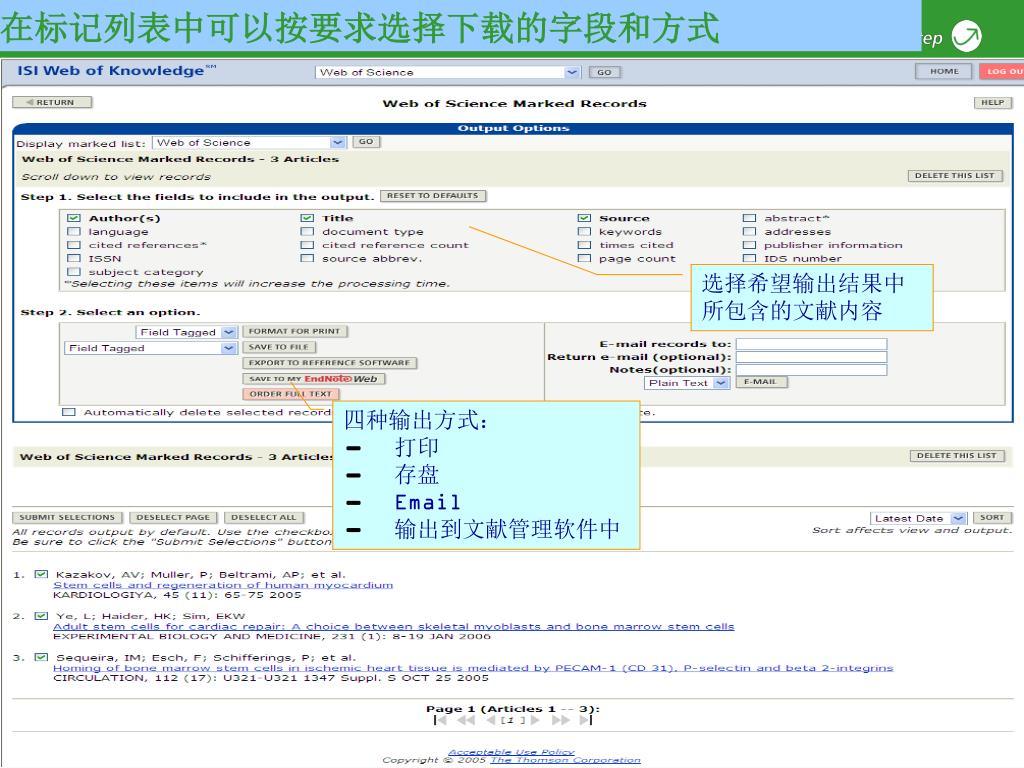
Task: Tick cited reference count checkbox
Action: point(307,245)
